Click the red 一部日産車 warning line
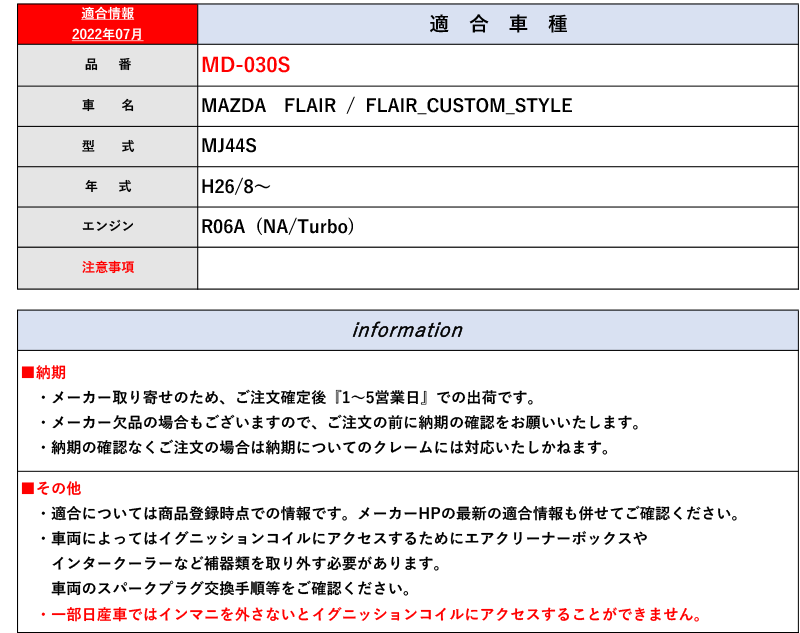Viewport: 800px width, 633px height. (371, 614)
